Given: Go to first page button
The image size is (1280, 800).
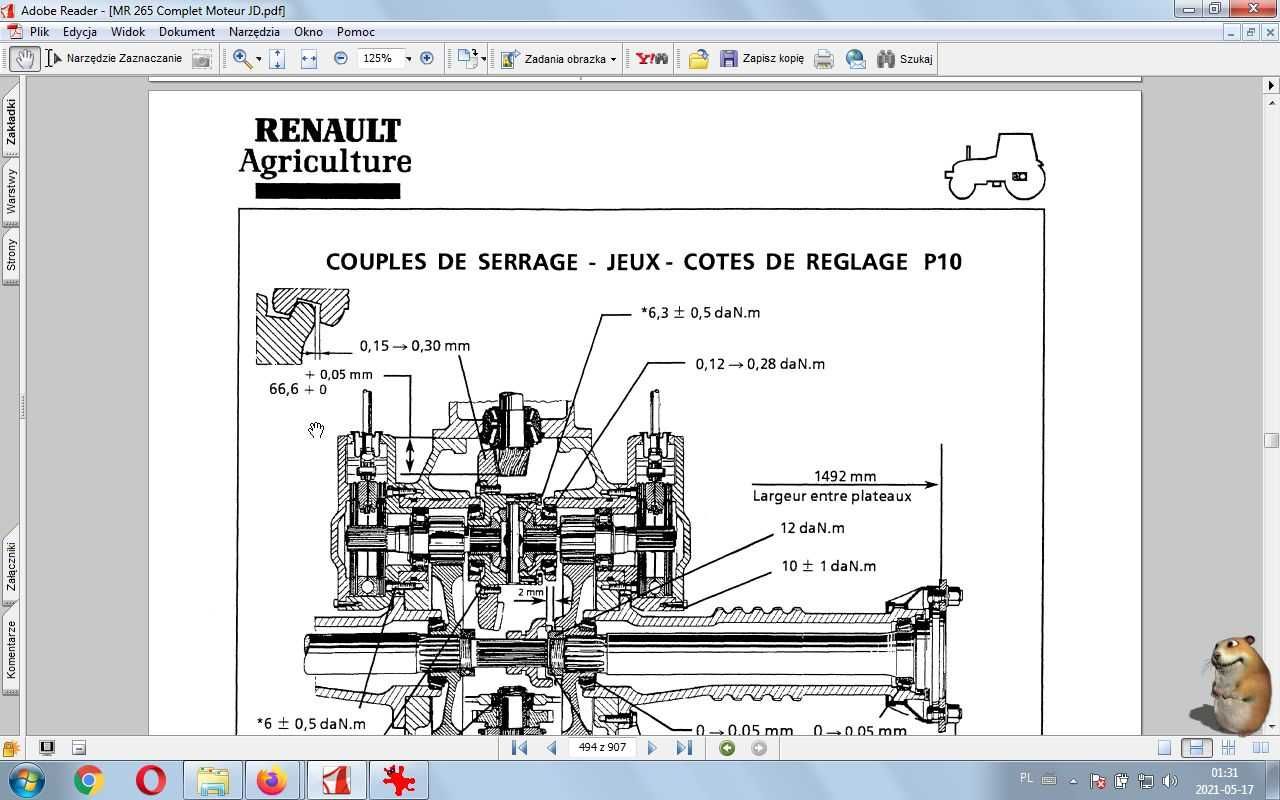Looking at the screenshot, I should pos(519,748).
